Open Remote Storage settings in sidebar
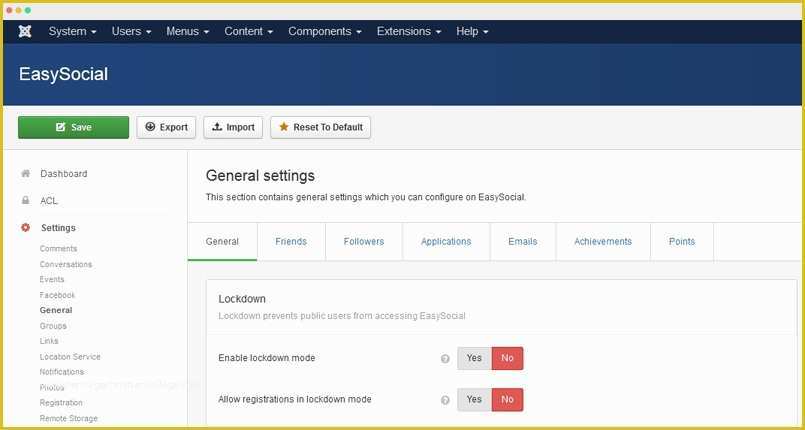 pyautogui.click(x=68, y=418)
